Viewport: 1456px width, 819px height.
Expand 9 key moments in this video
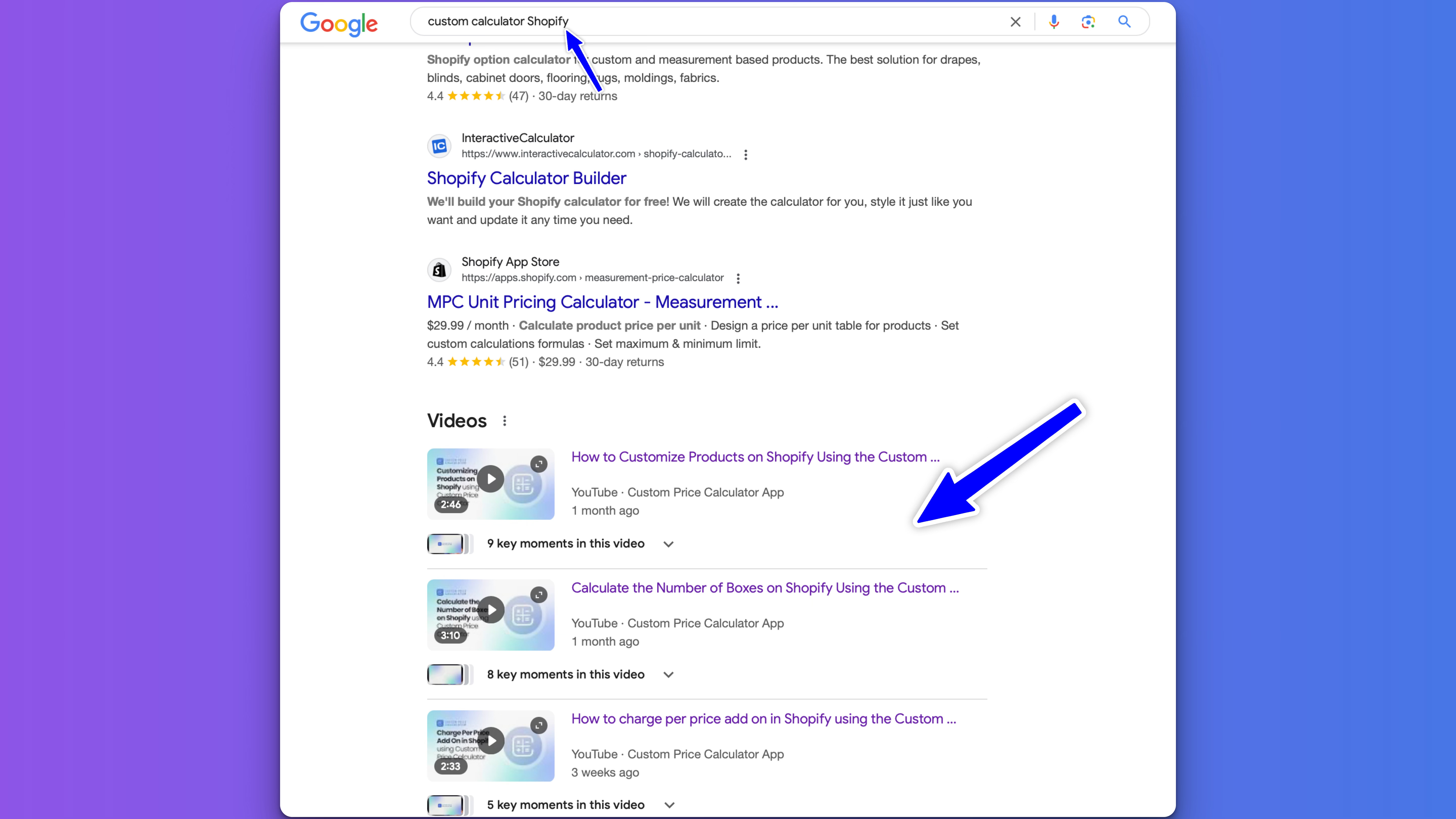(669, 544)
